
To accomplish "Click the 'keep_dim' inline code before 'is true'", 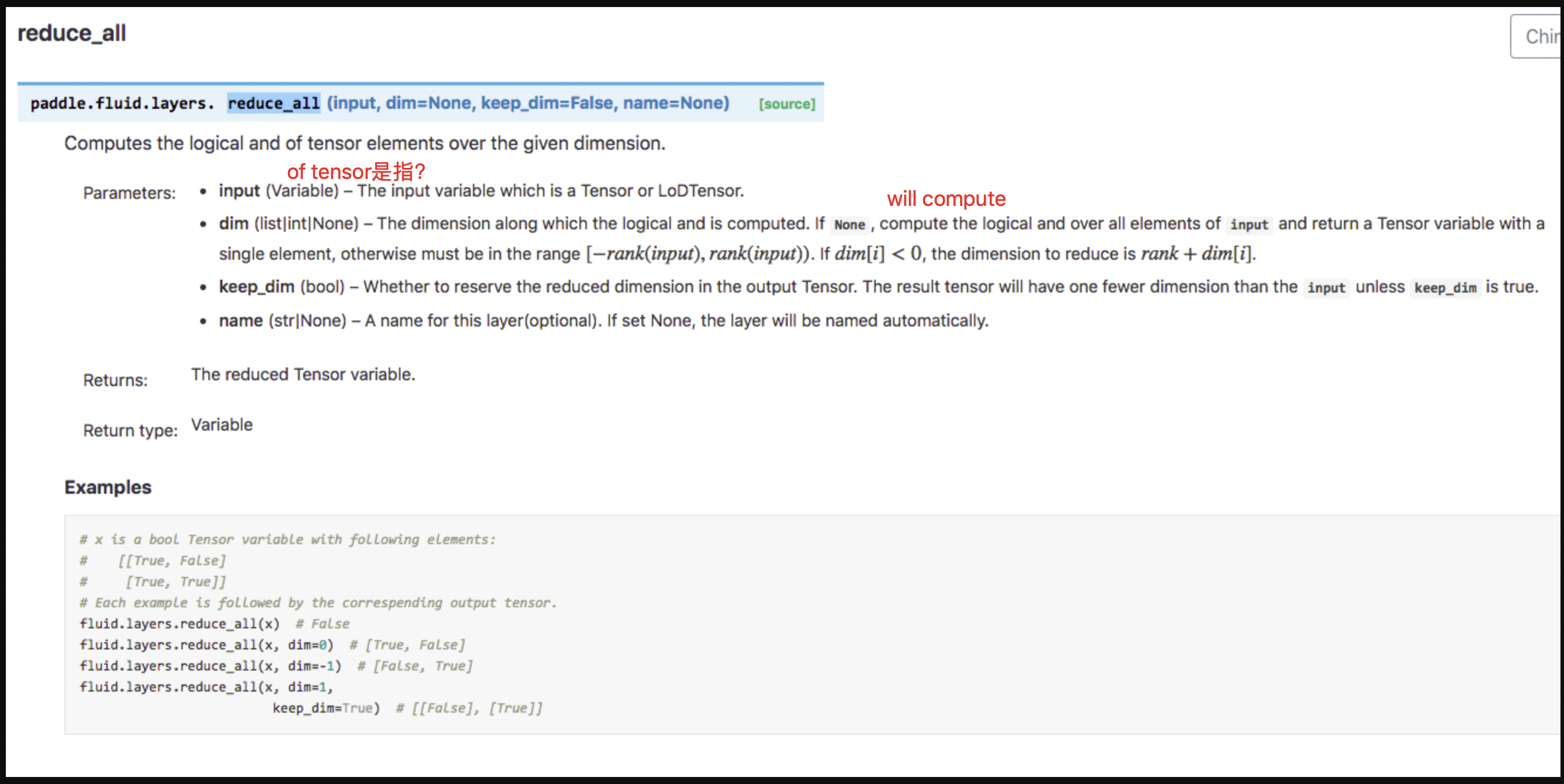I will coord(1445,288).
